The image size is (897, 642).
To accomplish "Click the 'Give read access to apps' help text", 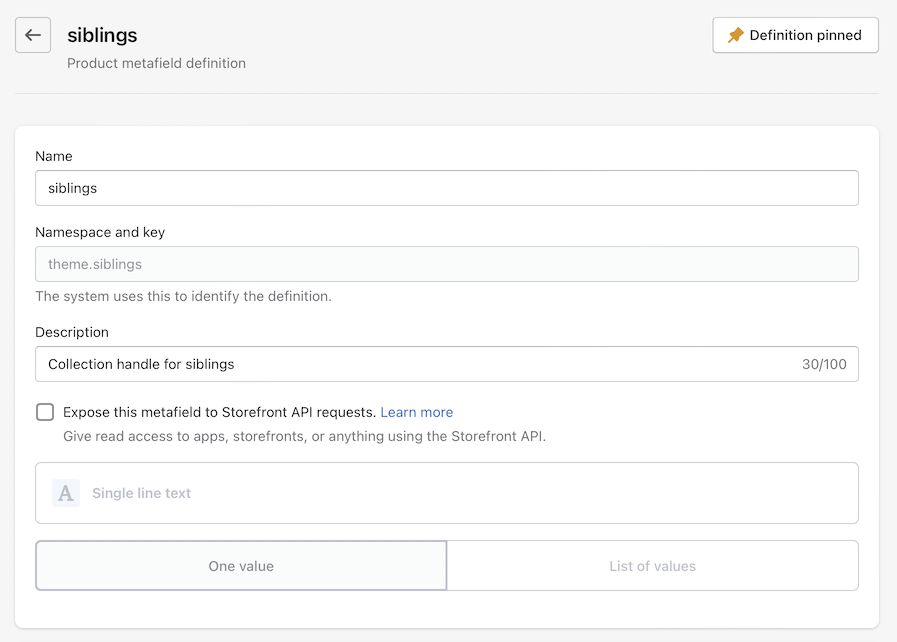I will pos(304,436).
